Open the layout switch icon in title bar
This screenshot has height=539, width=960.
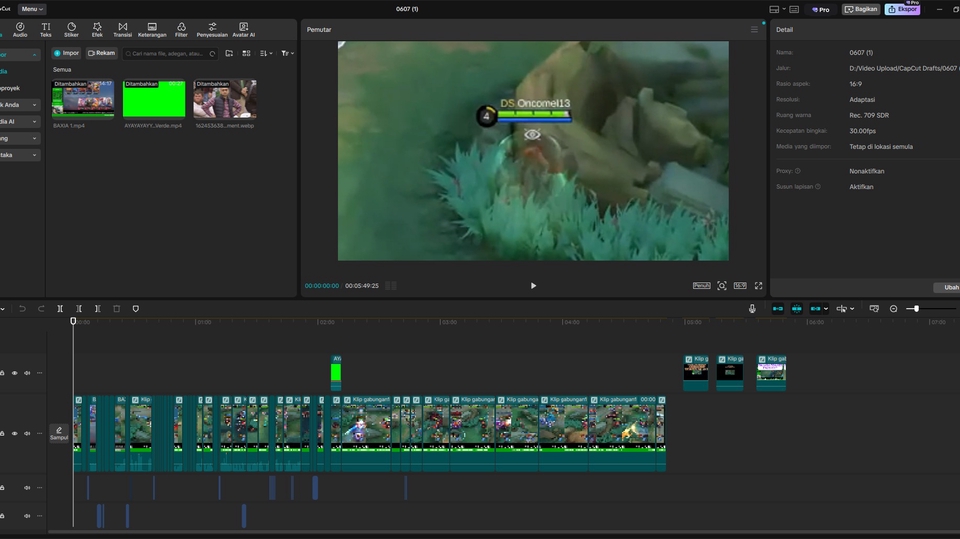(x=776, y=9)
